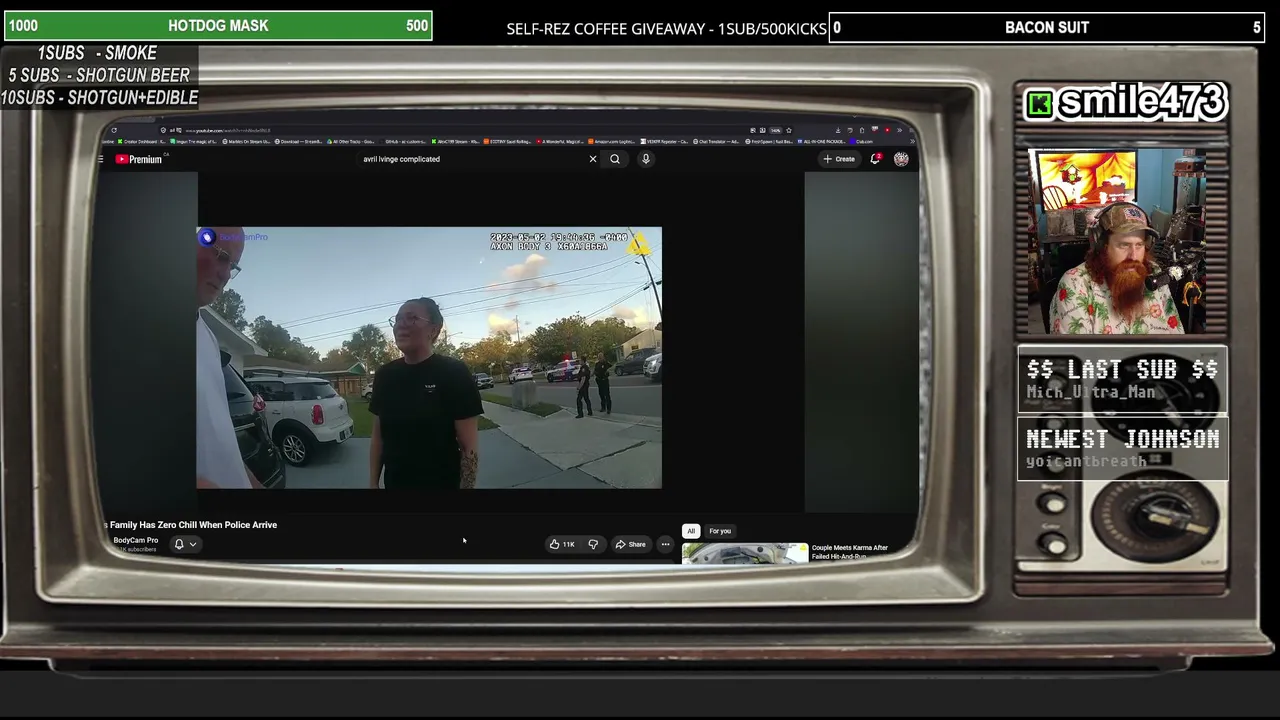
Task: Click the browser address bar URL
Action: (230, 130)
